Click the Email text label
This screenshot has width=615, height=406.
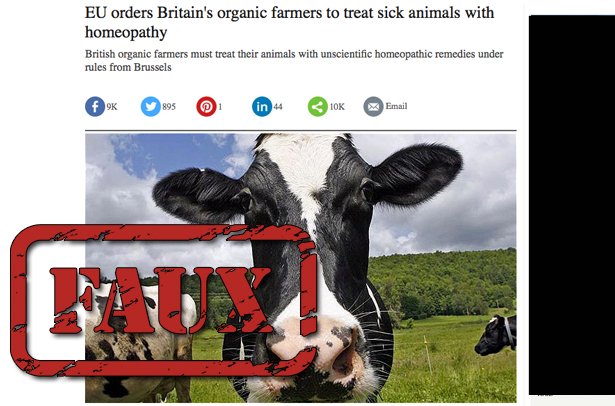coord(397,106)
